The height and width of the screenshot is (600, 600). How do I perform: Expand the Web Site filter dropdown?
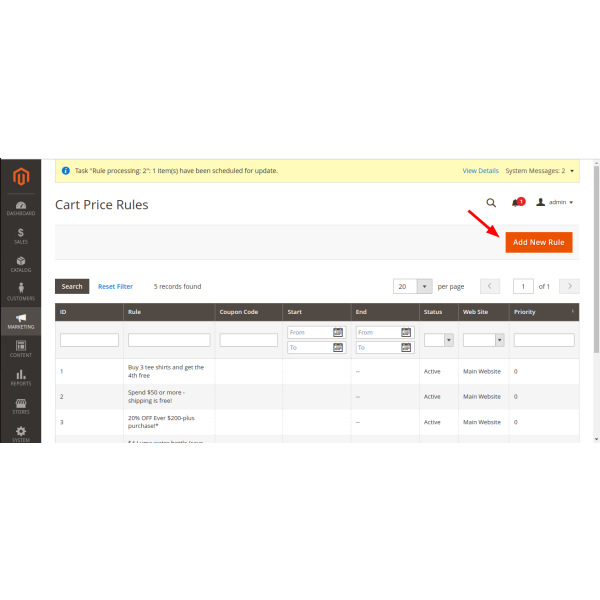[499, 340]
